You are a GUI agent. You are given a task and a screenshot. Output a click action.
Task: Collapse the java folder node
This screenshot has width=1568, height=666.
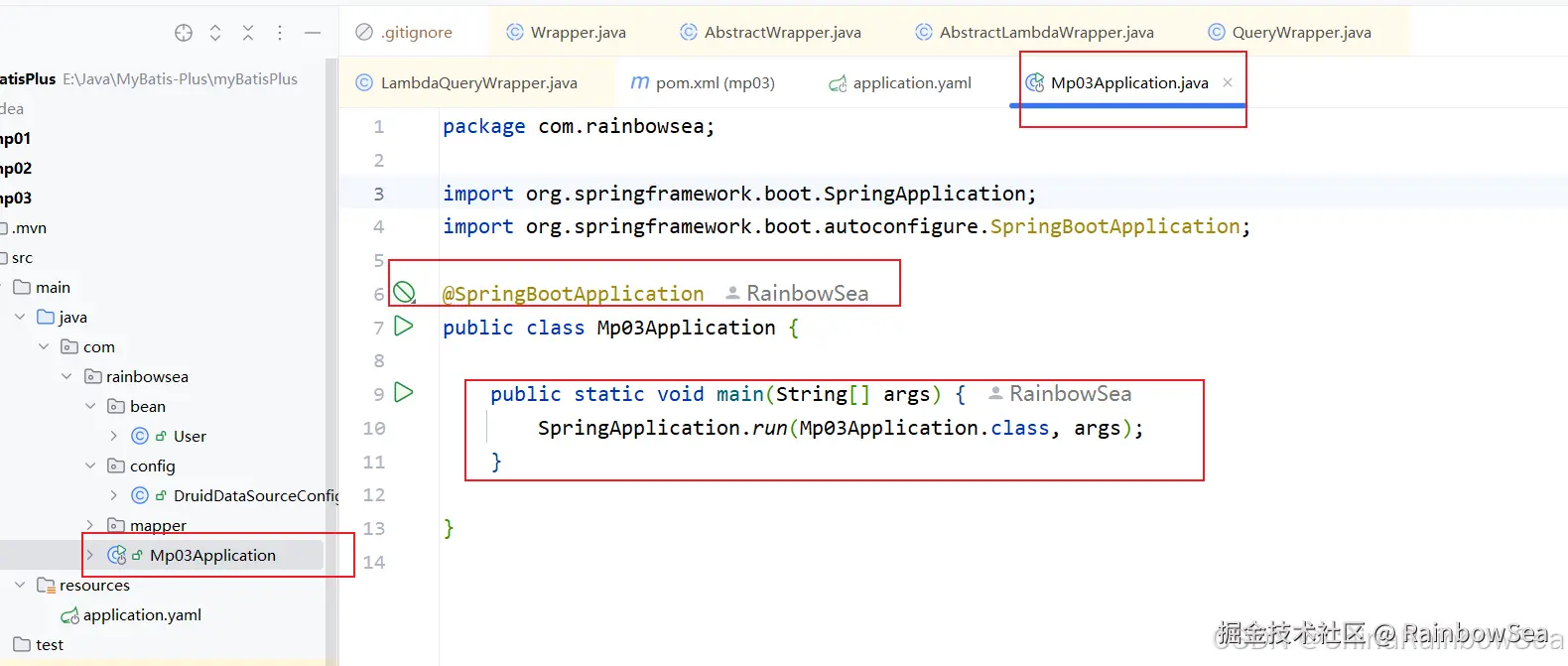(x=20, y=317)
